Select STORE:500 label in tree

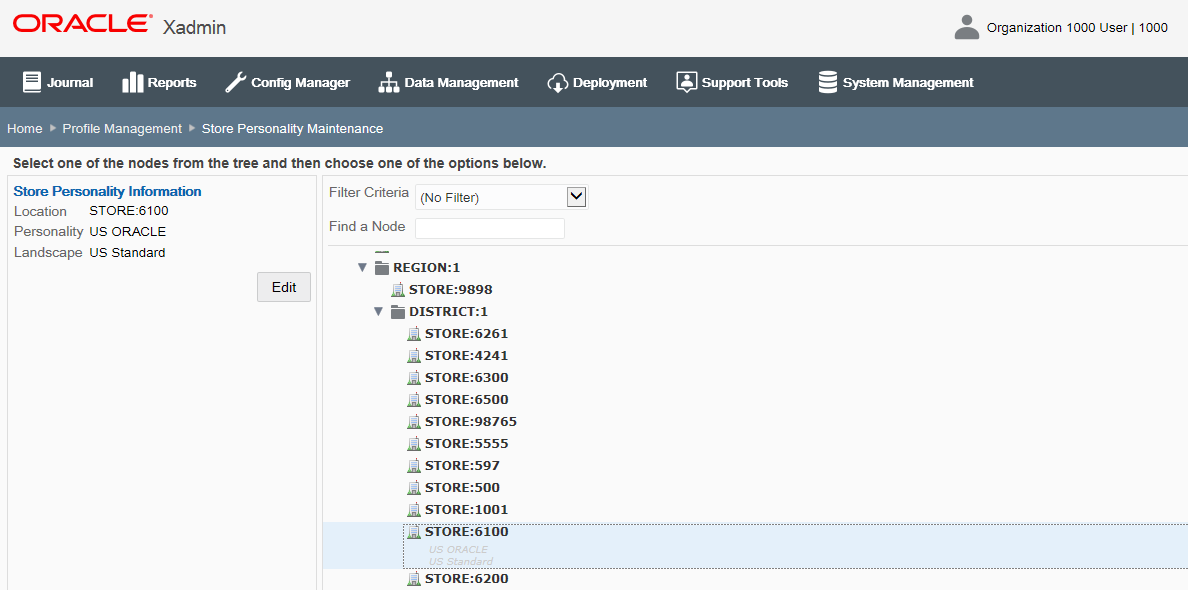coord(462,487)
